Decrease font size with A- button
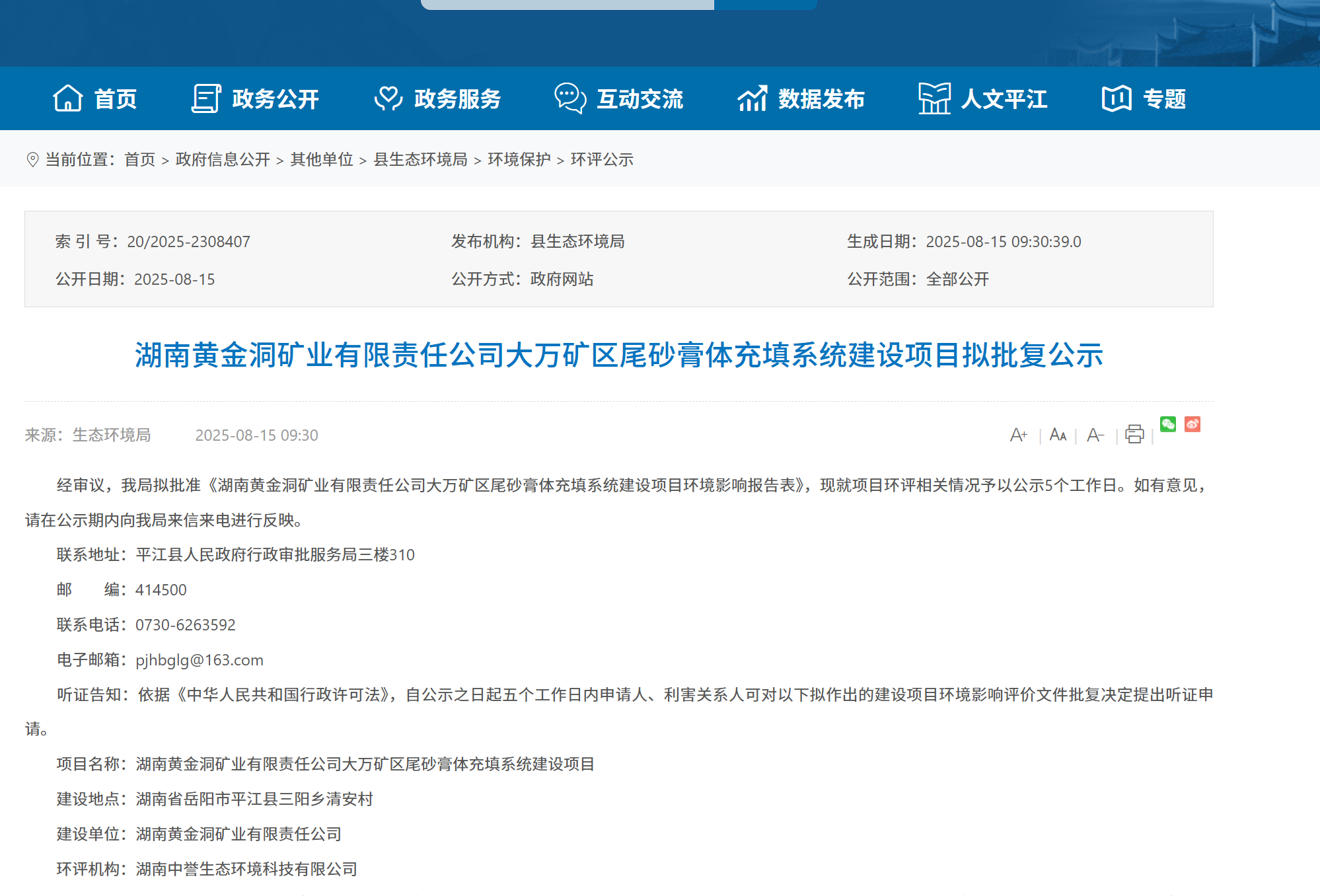The image size is (1320, 896). [1095, 435]
